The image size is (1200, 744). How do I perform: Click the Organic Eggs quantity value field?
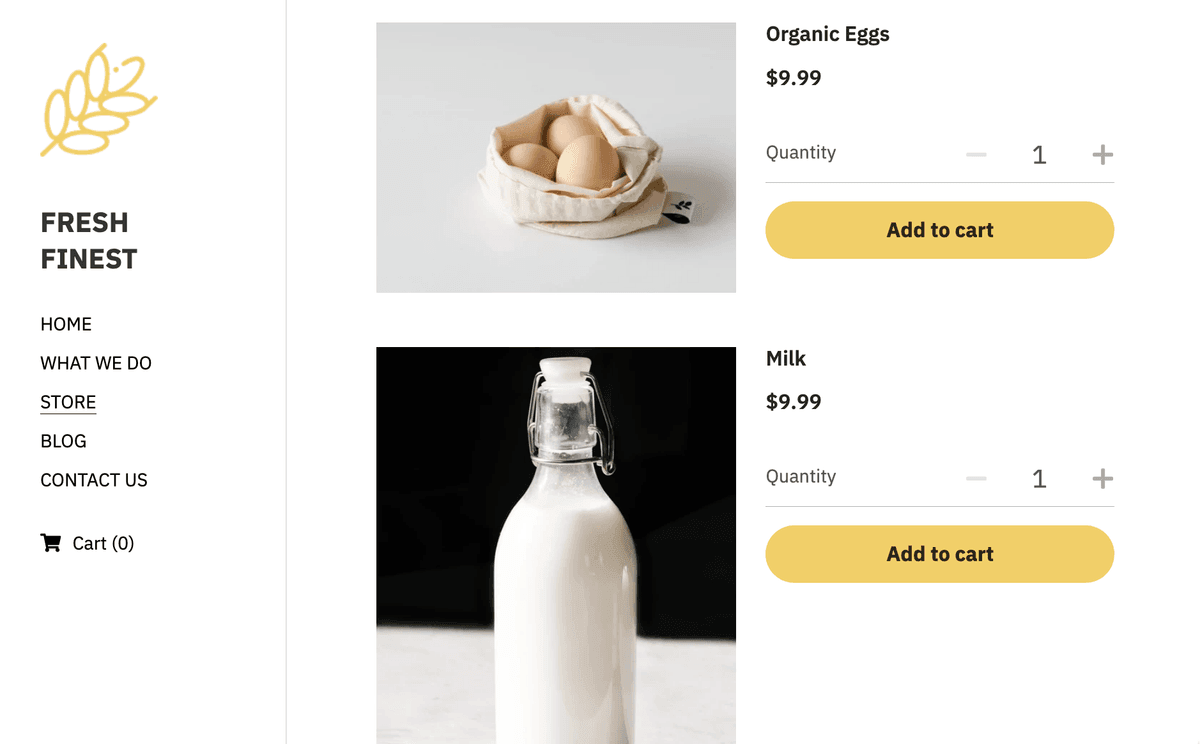point(1039,155)
